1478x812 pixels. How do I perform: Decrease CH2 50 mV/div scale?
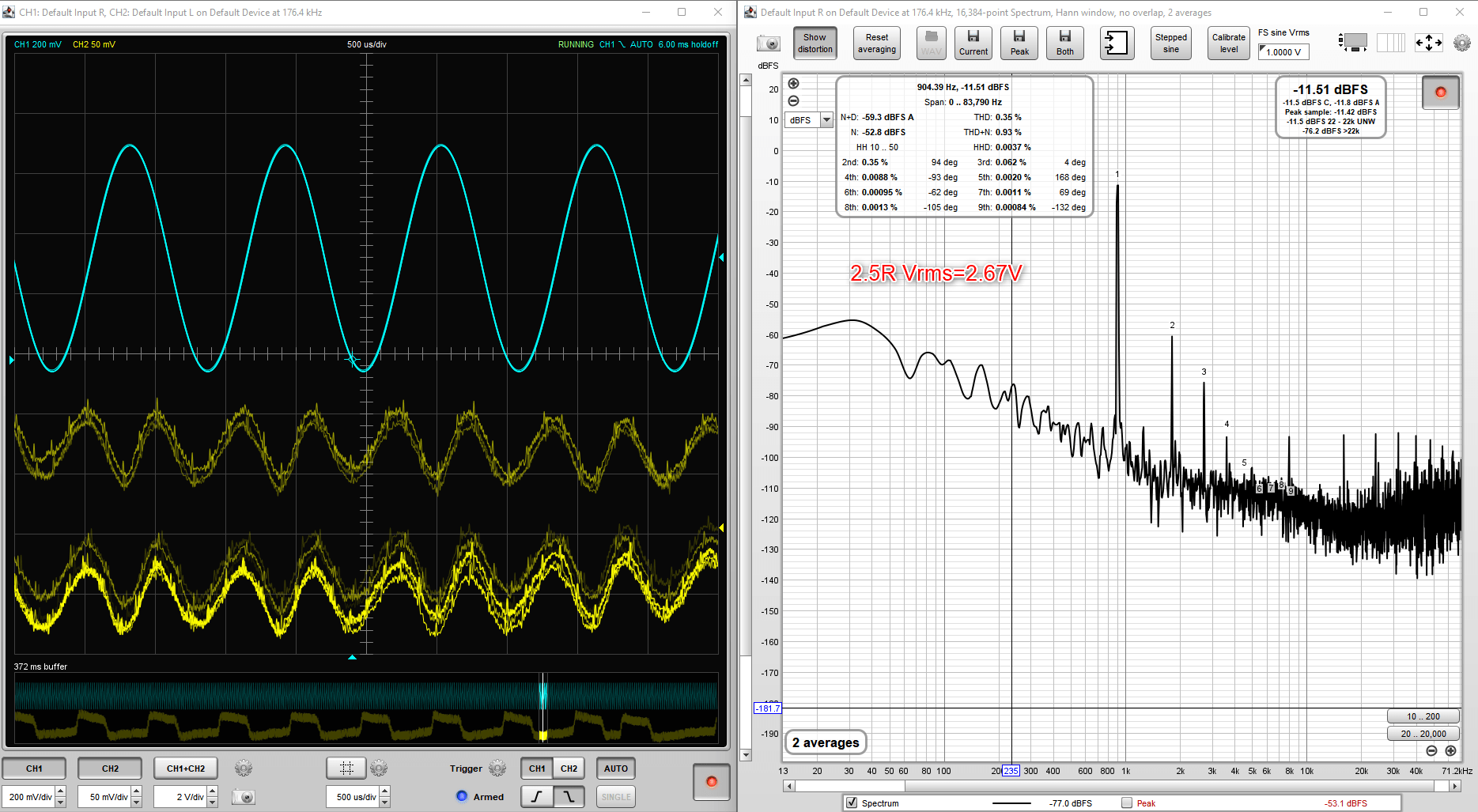[x=137, y=803]
